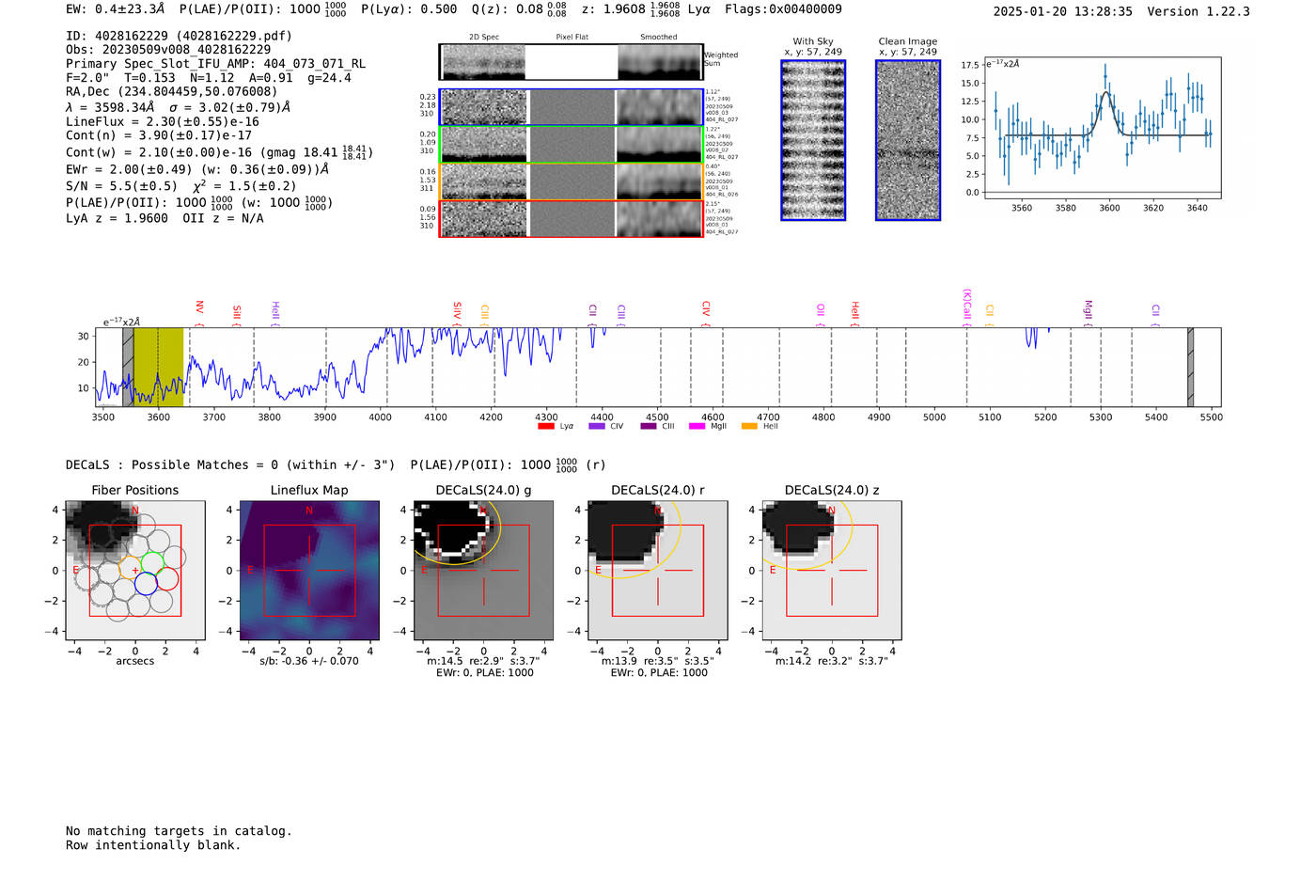Viewport: 1316px width, 896px height.
Task: Click 'Row intentionally blank.' text
Action: click(153, 845)
